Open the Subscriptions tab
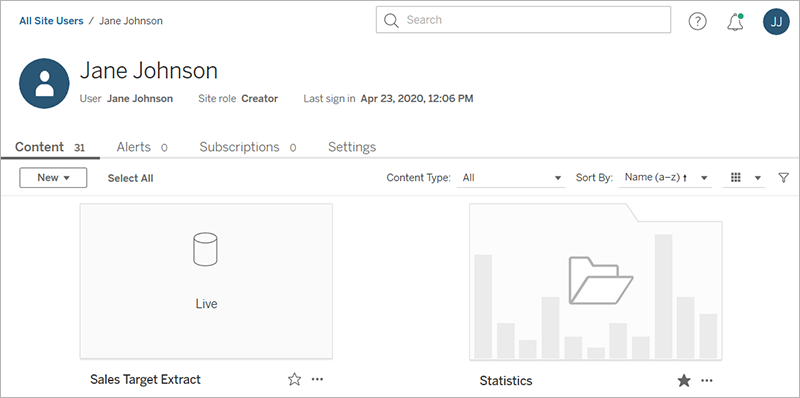 coord(247,147)
